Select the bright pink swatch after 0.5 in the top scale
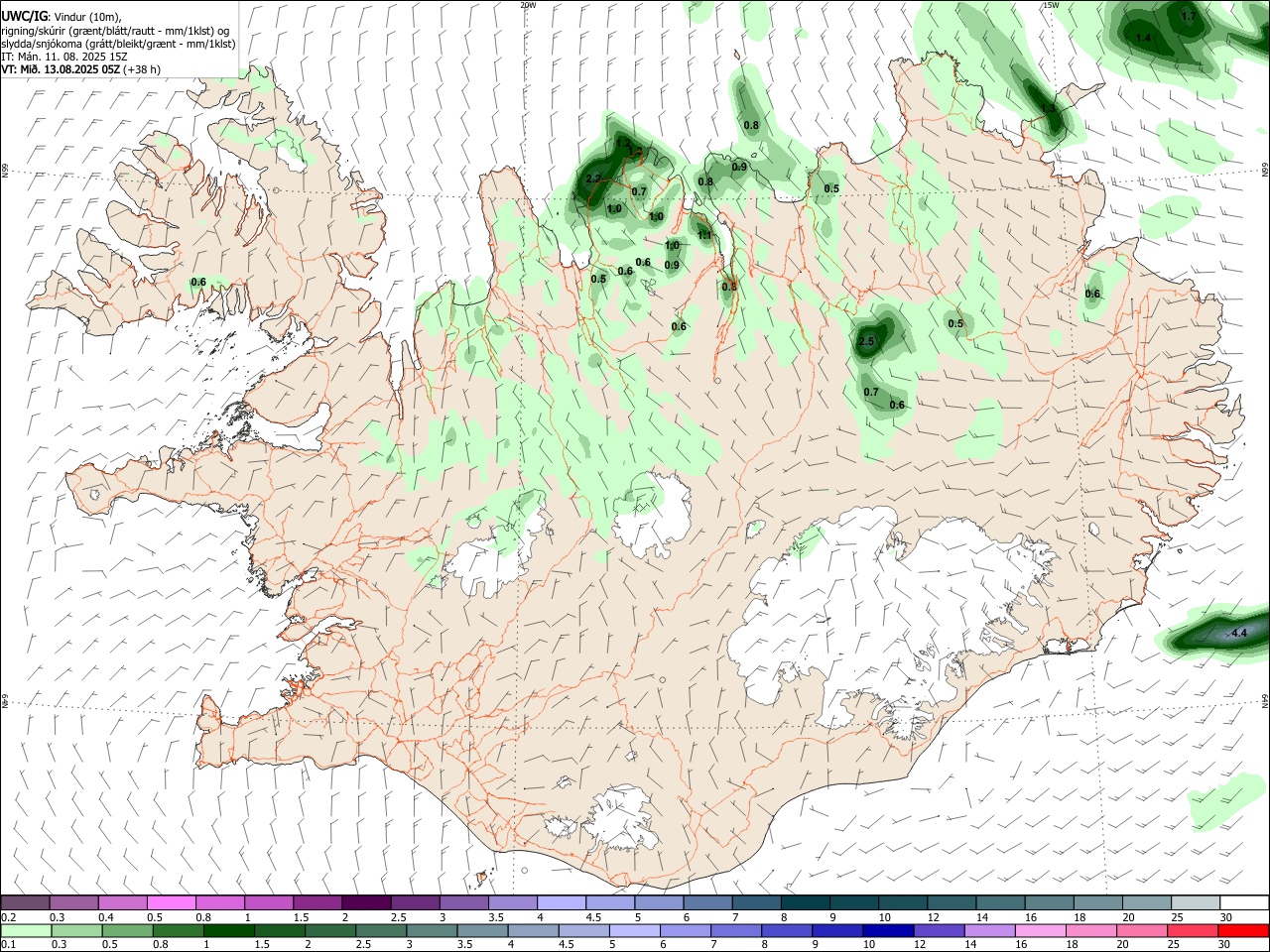Viewport: 1270px width, 952px height. tap(172, 902)
